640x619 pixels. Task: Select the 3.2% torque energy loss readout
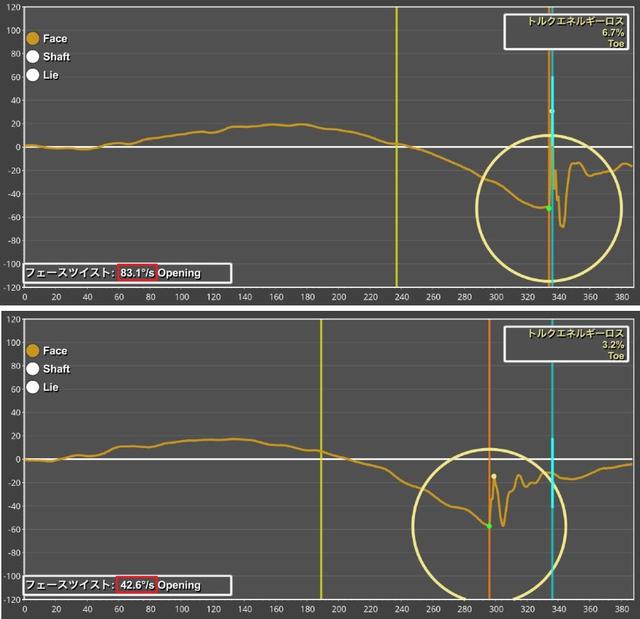pyautogui.click(x=613, y=345)
